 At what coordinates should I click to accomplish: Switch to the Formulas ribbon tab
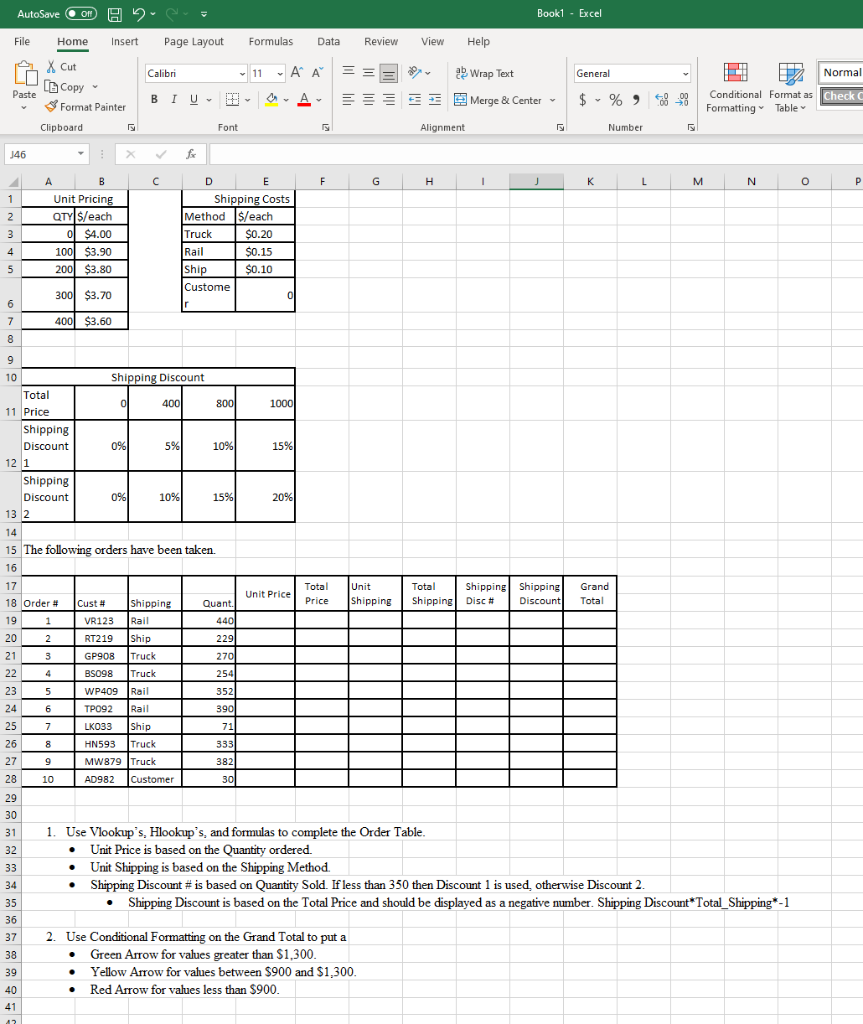[x=270, y=41]
